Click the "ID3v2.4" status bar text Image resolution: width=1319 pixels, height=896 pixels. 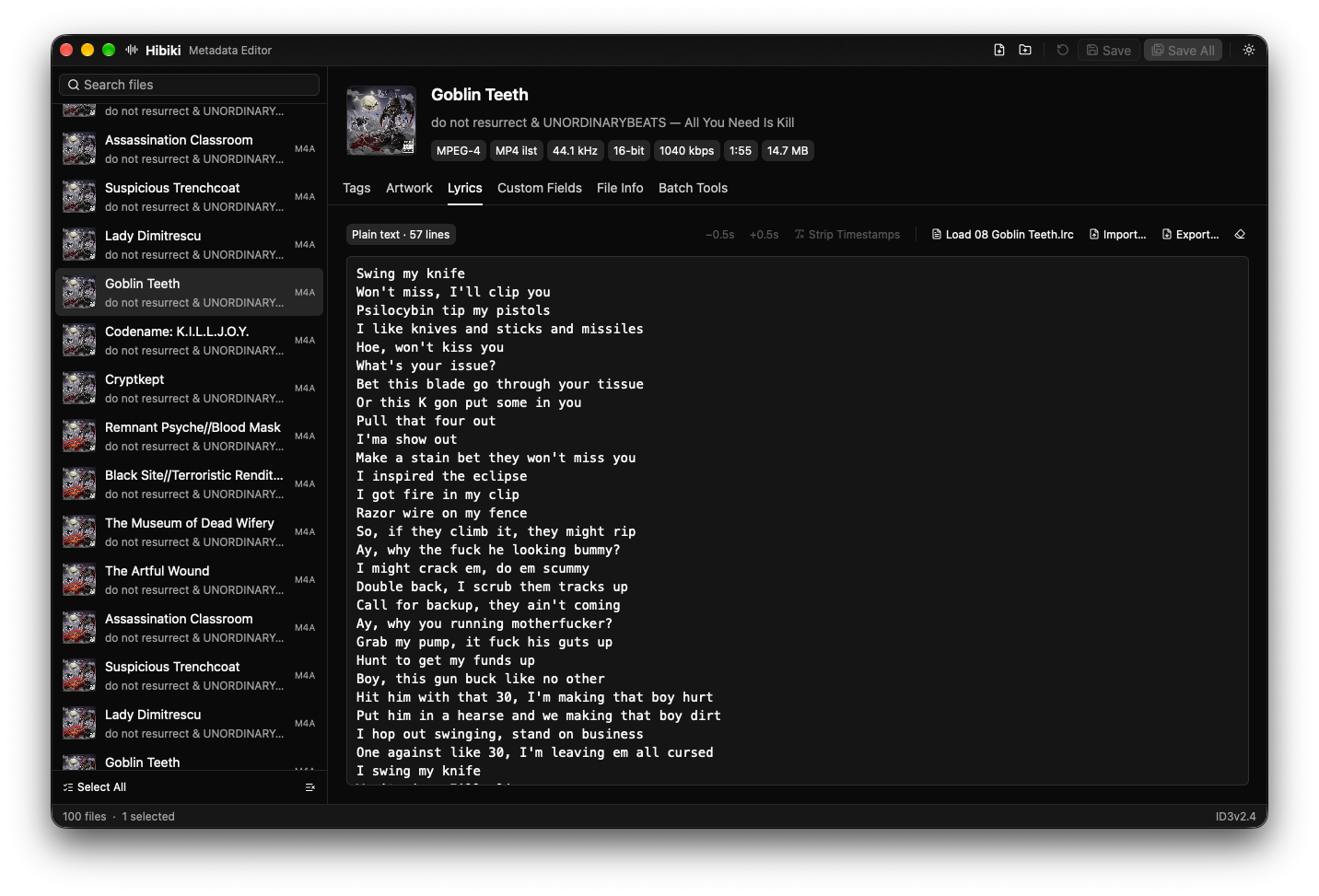(1235, 817)
